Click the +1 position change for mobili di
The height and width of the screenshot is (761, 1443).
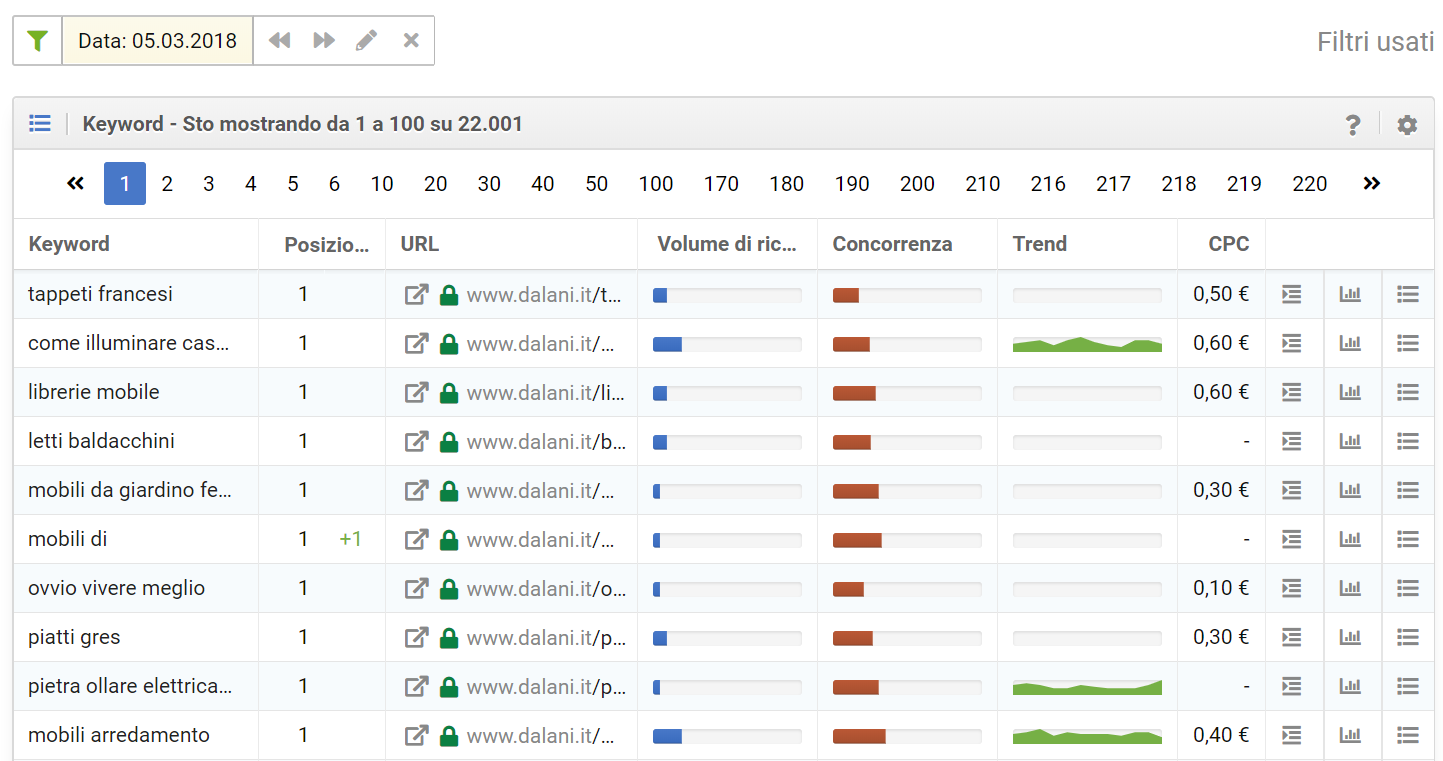pos(350,539)
